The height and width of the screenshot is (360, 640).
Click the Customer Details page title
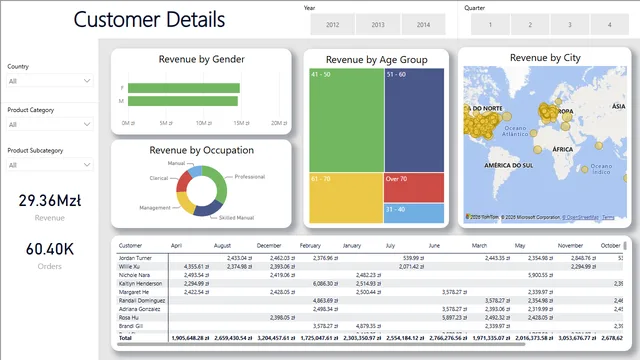[x=149, y=20]
